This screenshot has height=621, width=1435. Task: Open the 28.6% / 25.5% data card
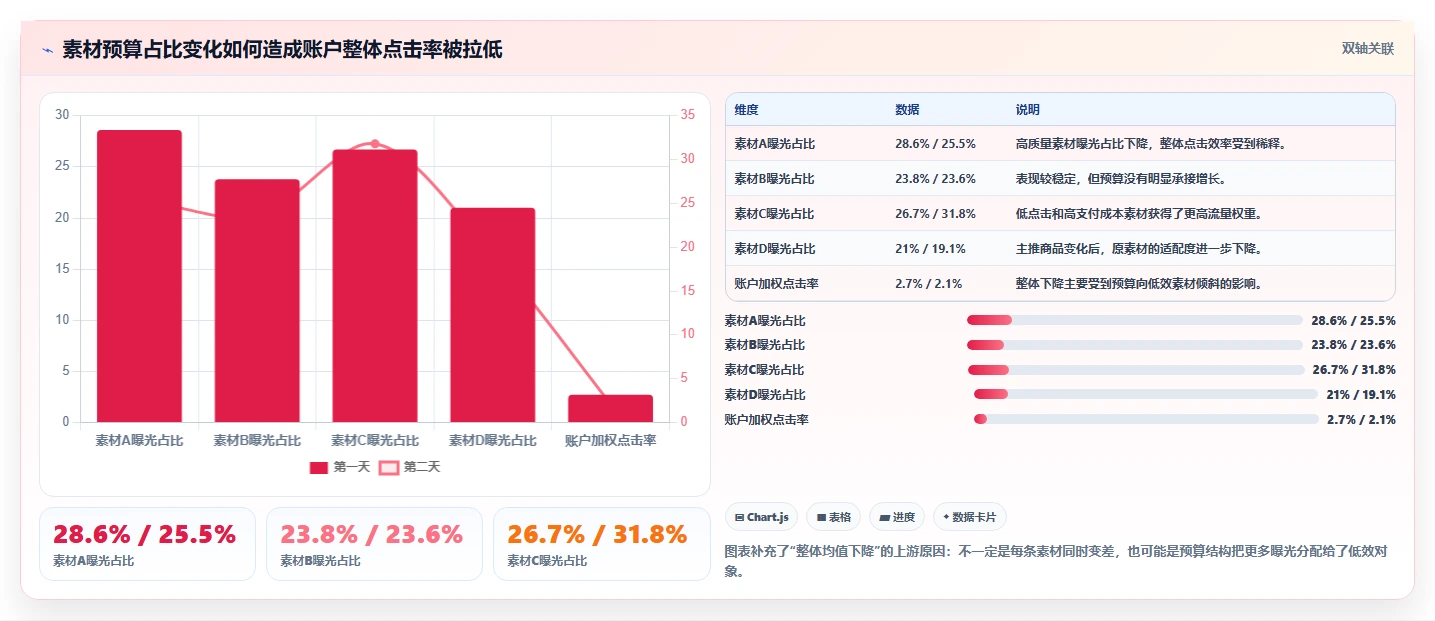tap(147, 544)
